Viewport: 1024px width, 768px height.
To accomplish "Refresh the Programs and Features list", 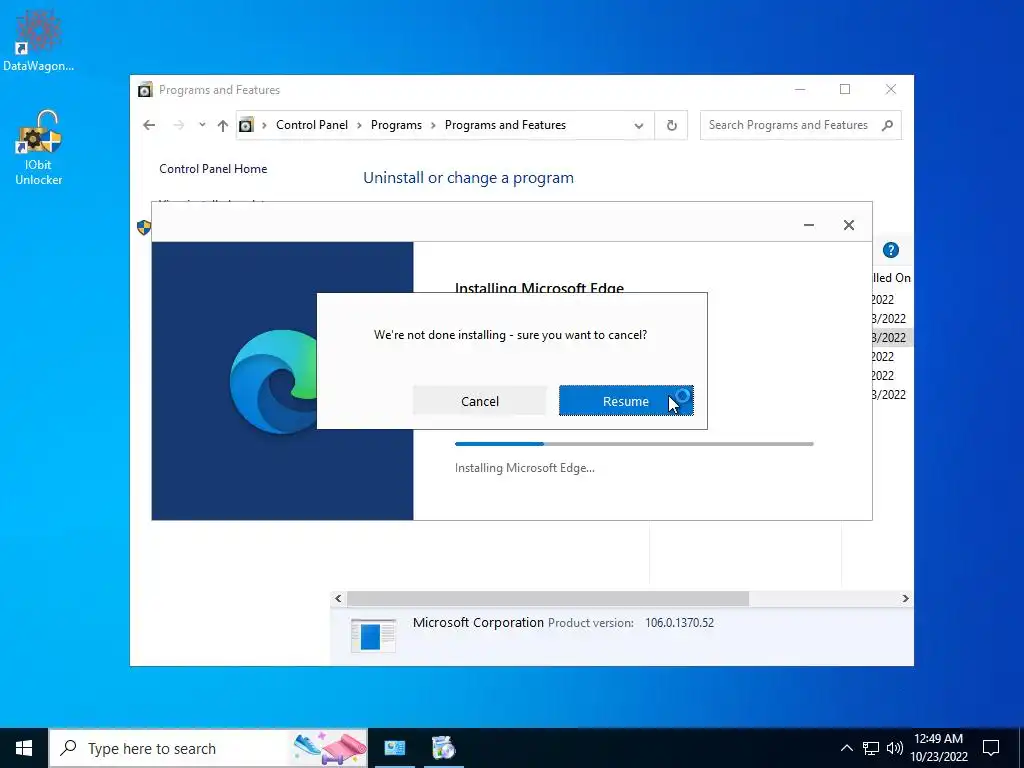I will tap(671, 125).
